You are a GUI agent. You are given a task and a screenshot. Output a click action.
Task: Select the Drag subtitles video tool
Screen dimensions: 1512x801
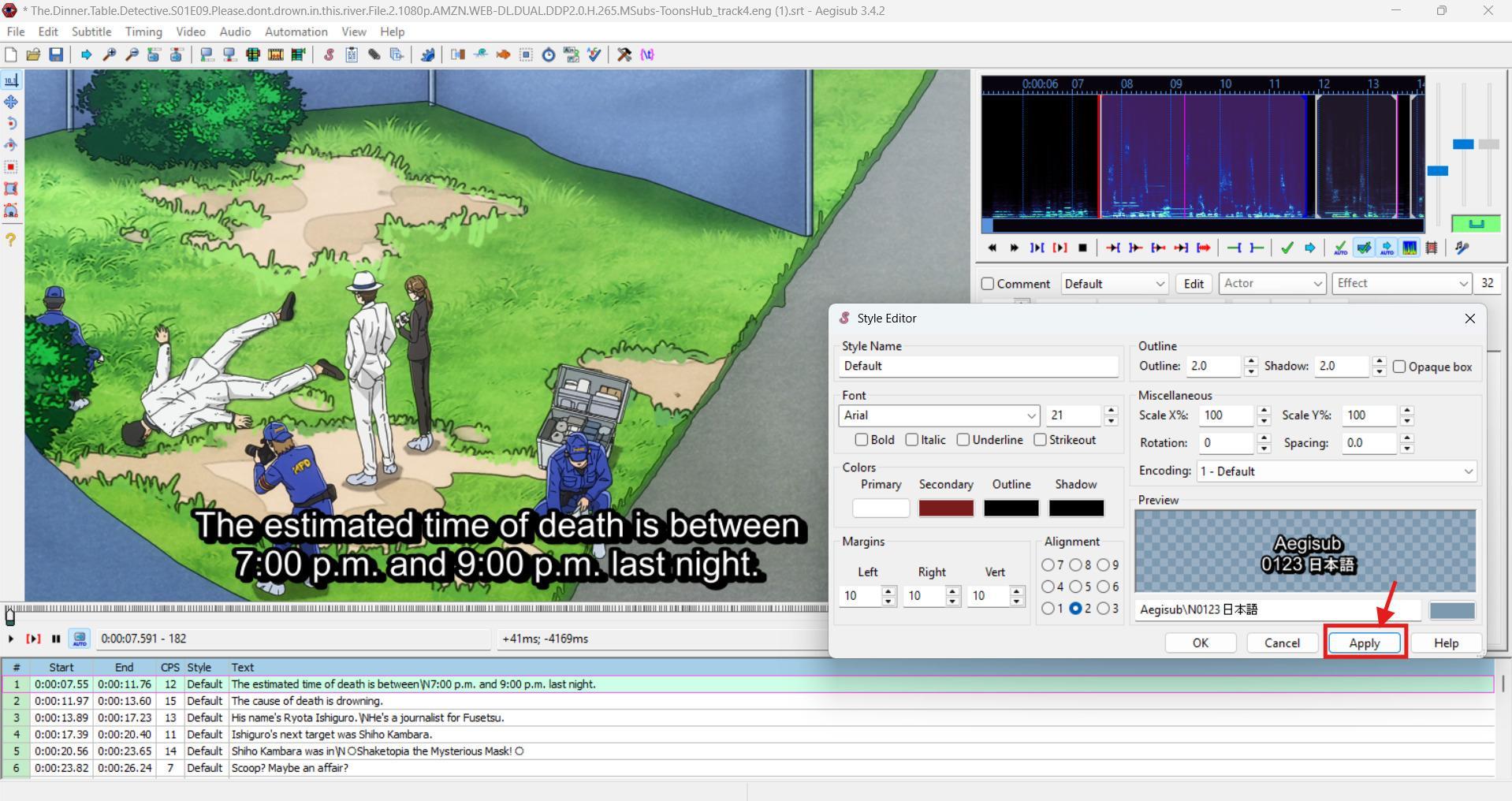coord(11,102)
